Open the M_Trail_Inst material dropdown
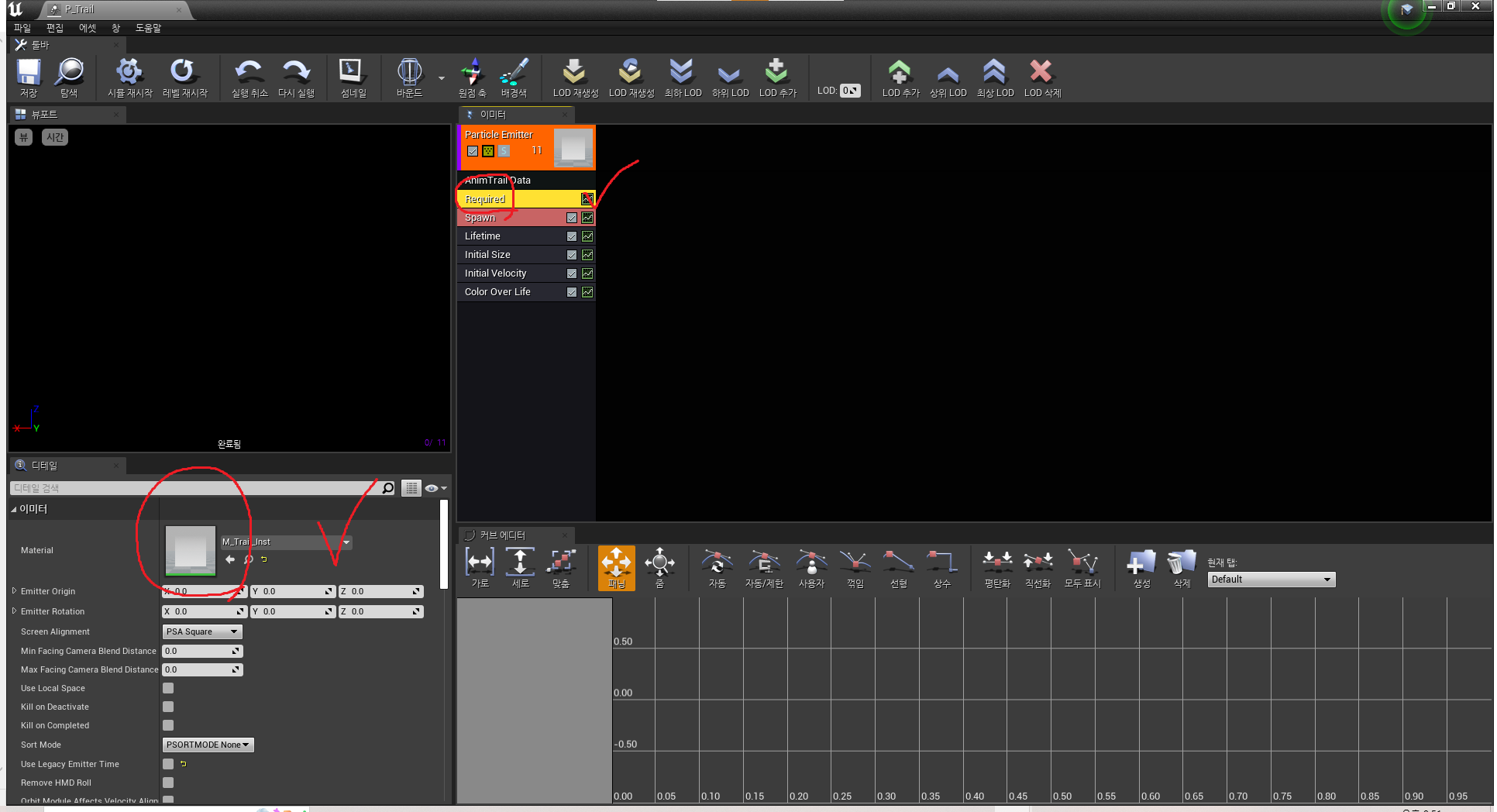Viewport: 1497px width, 812px height. (x=285, y=542)
